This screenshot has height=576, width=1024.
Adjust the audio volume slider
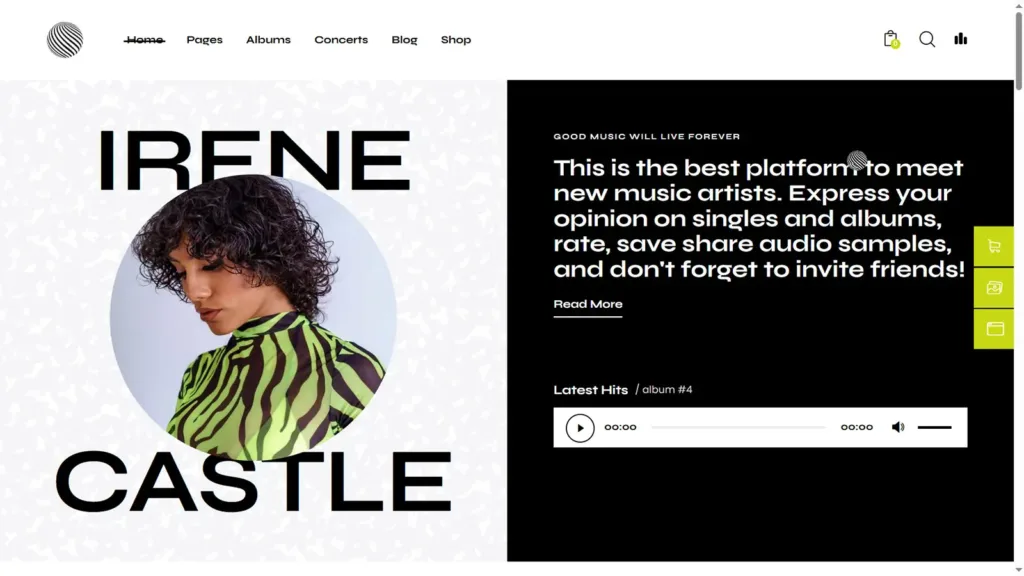(x=935, y=427)
